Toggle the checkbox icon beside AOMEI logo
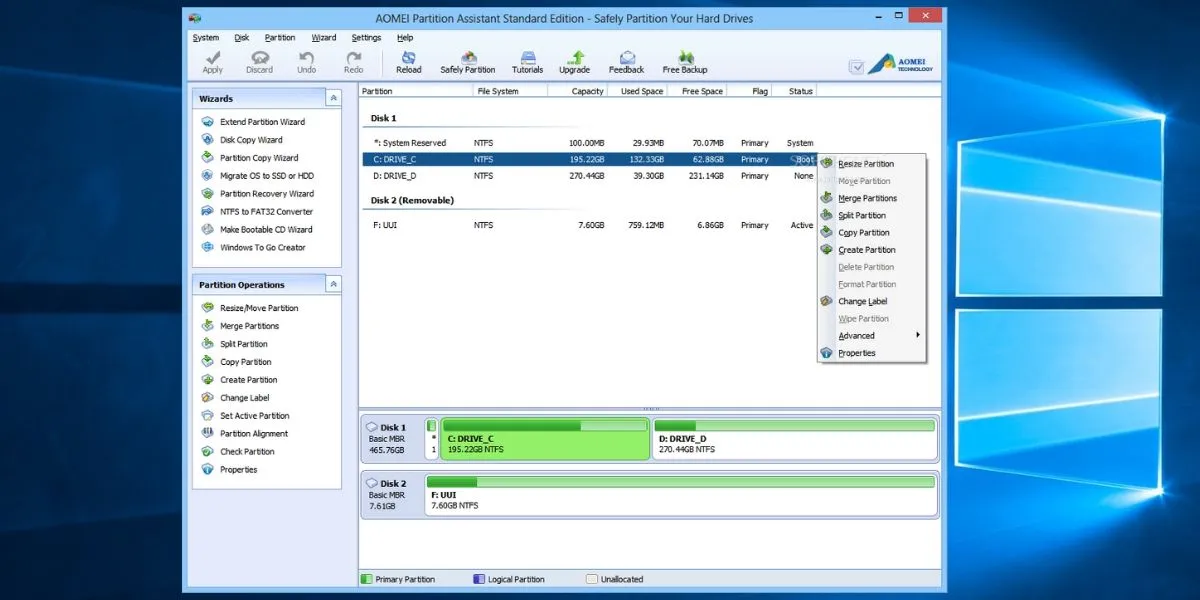Viewport: 1200px width, 600px height. click(856, 67)
